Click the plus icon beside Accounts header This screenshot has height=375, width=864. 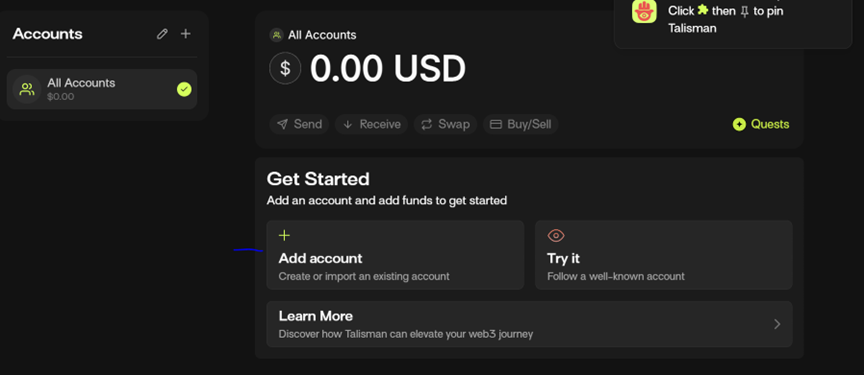click(x=186, y=34)
